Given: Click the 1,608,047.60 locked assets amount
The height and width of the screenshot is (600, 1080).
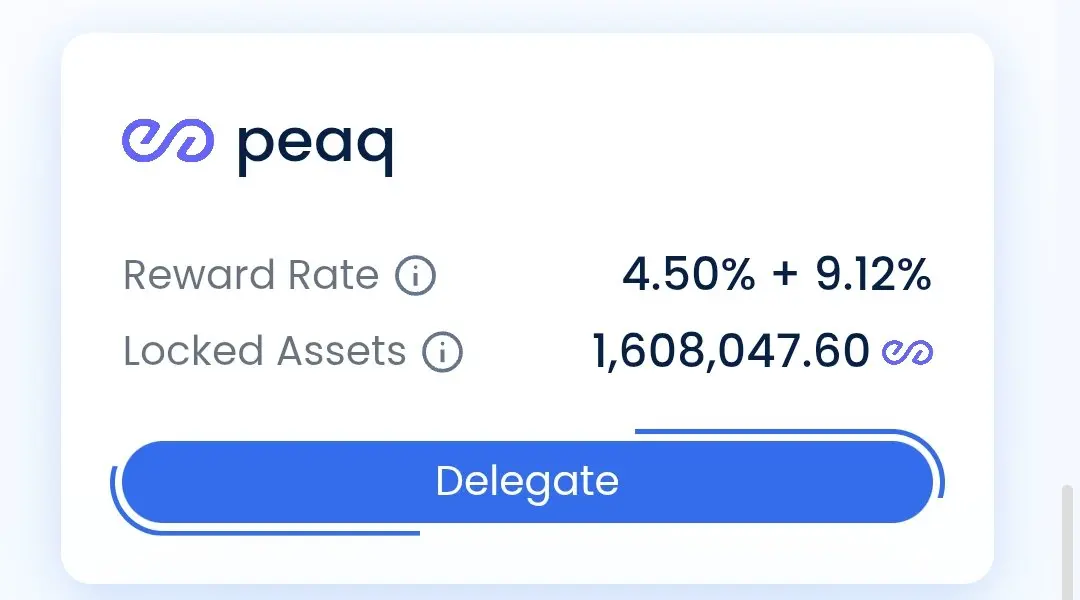Looking at the screenshot, I should [x=731, y=351].
